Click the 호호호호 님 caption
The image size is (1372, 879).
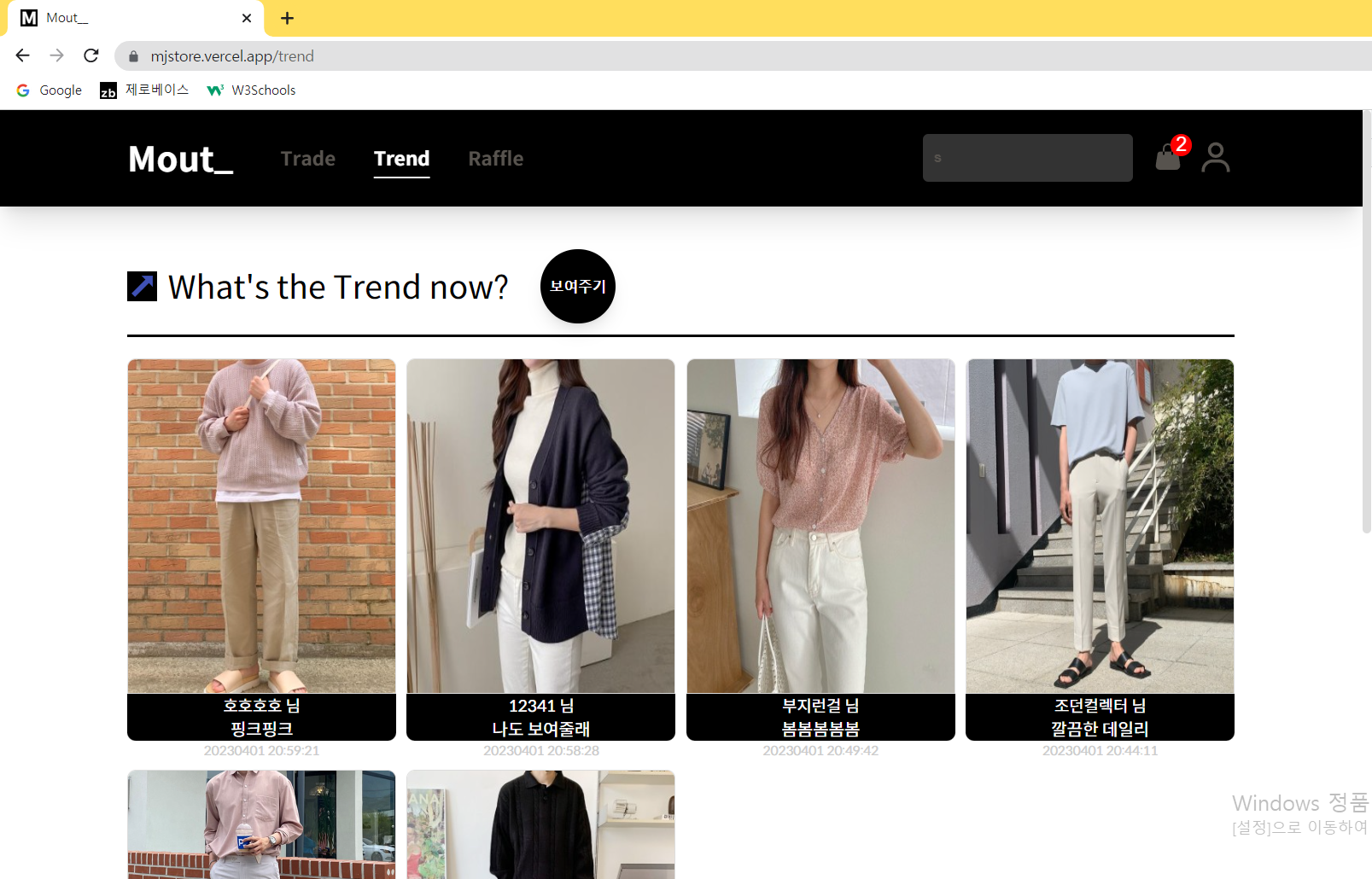click(x=261, y=706)
